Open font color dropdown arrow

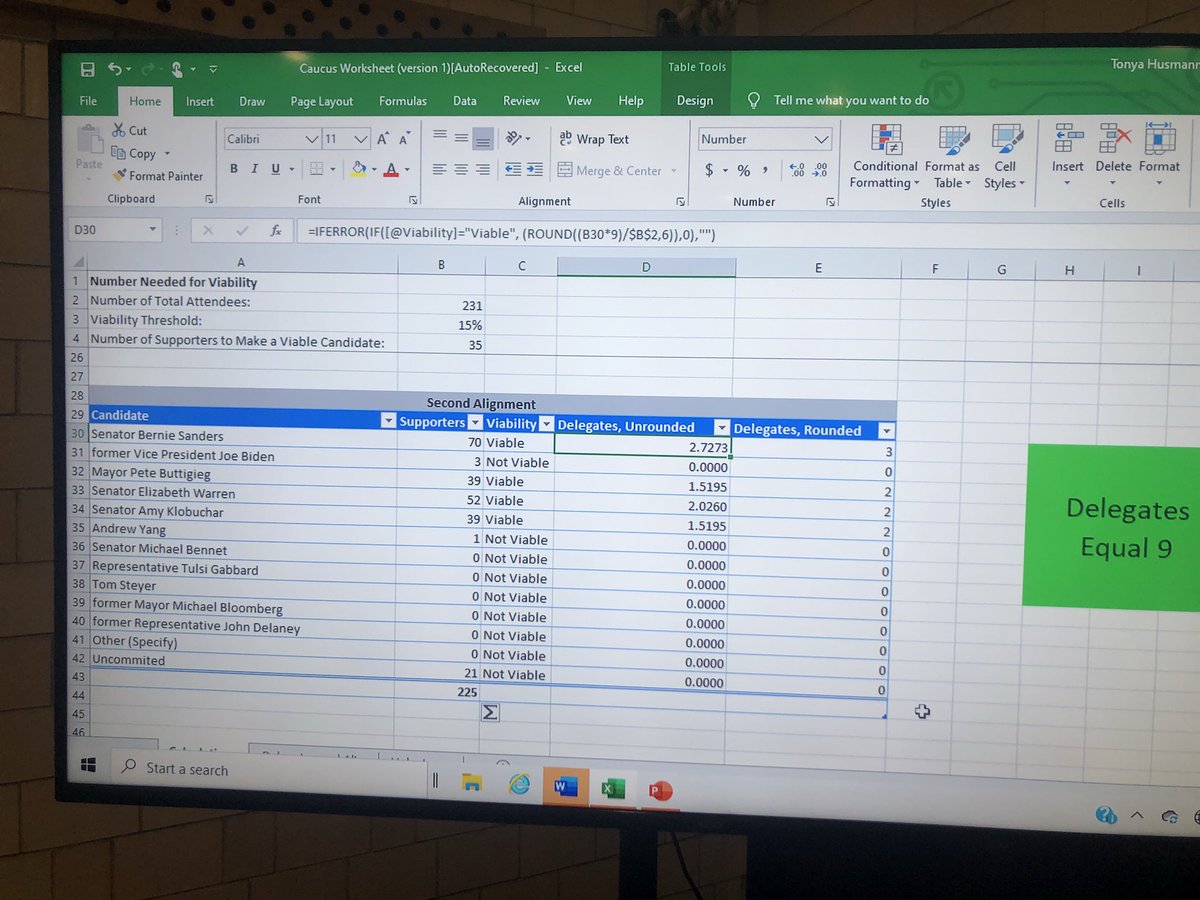click(407, 170)
